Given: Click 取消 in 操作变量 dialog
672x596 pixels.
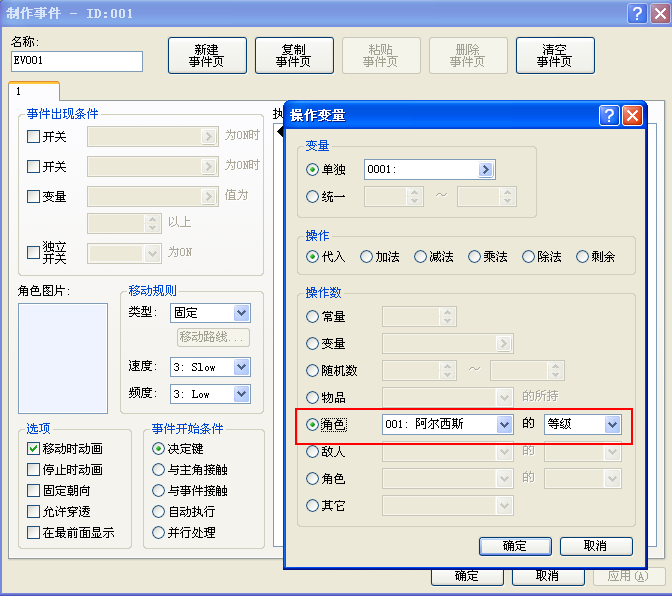Looking at the screenshot, I should pos(596,546).
